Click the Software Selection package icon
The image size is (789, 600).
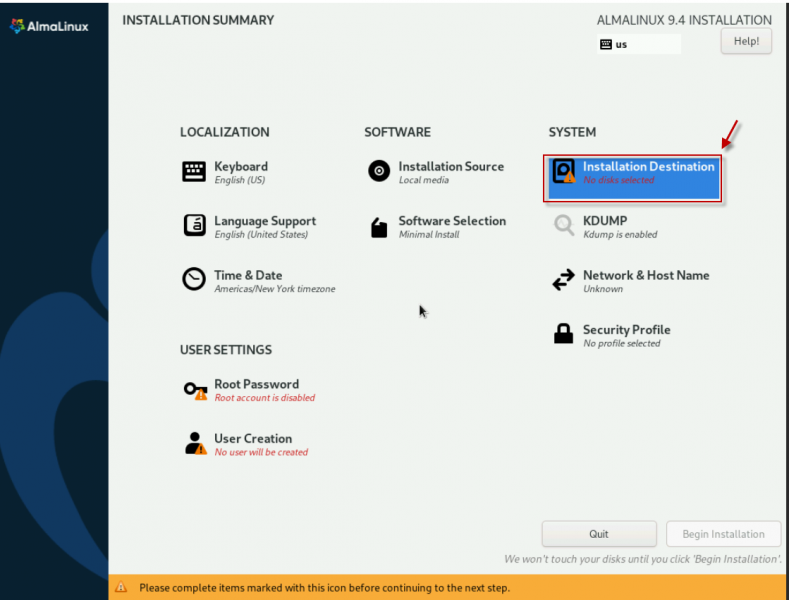coord(379,228)
